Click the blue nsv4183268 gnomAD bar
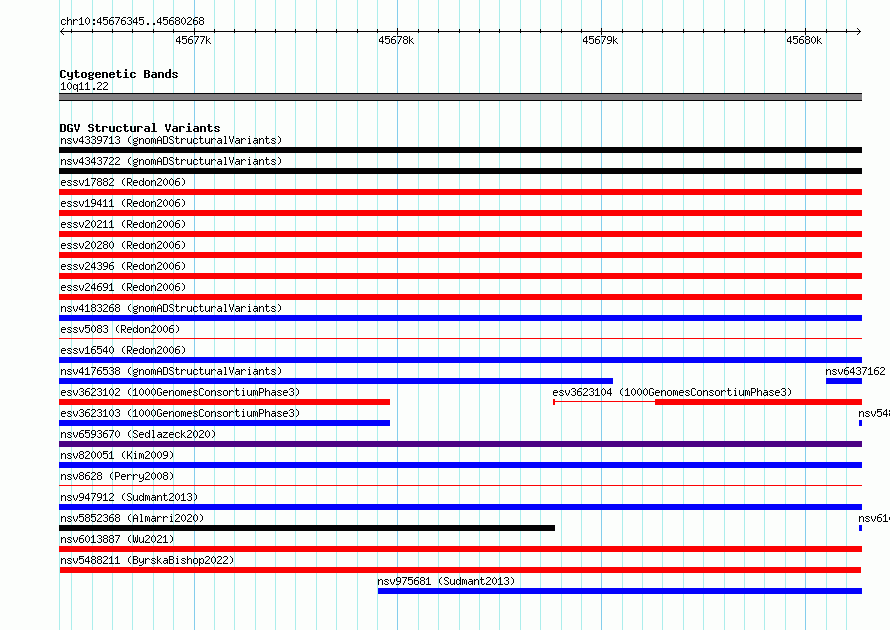890x630 pixels. click(460, 318)
